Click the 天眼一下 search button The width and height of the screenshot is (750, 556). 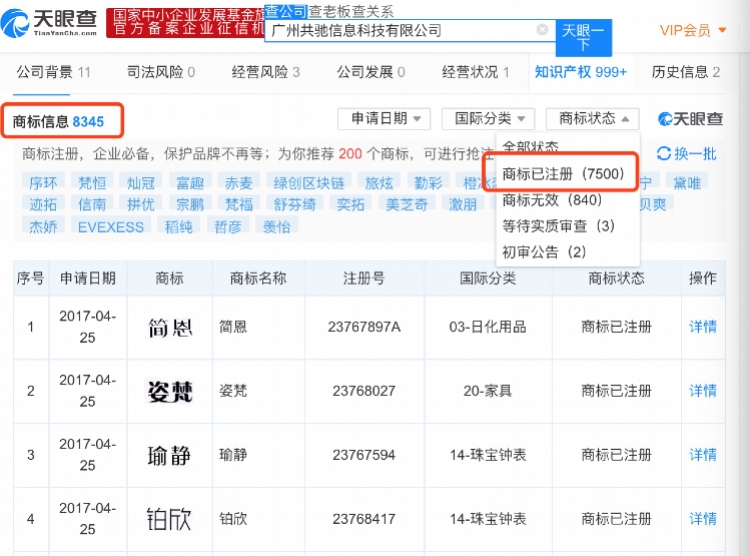coord(584,38)
